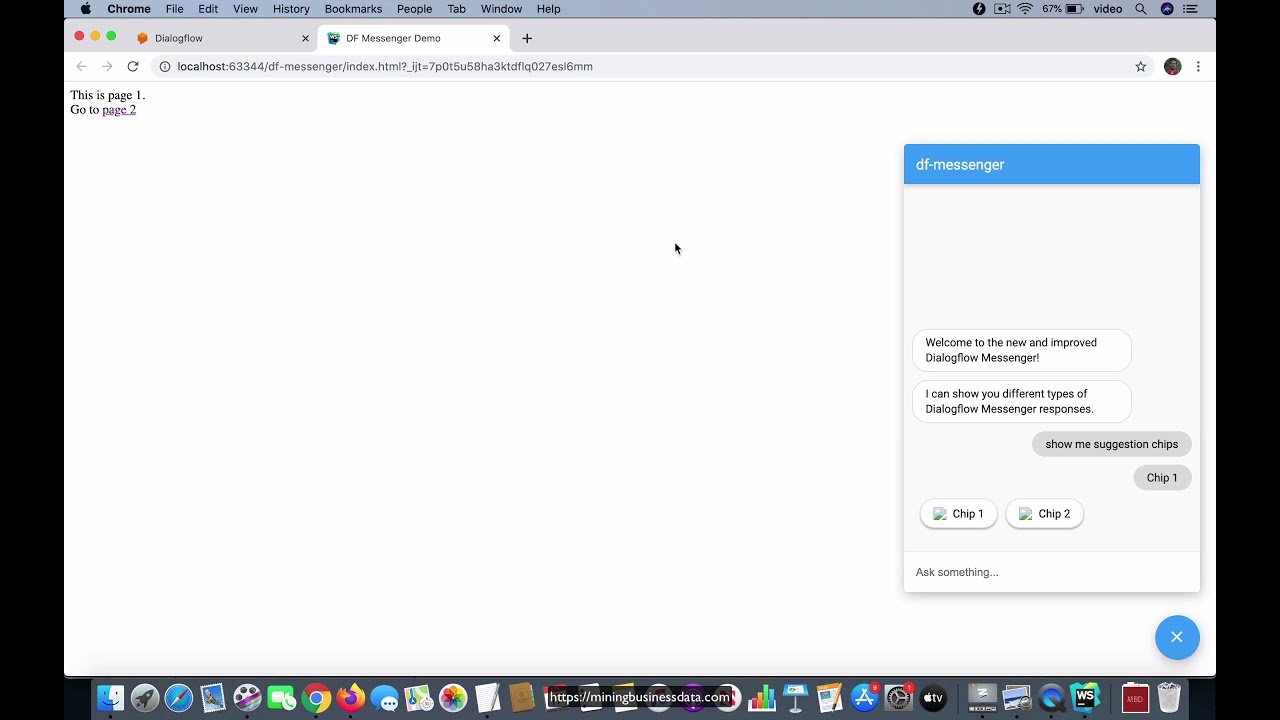
Task: Open the Window menu
Action: (501, 9)
